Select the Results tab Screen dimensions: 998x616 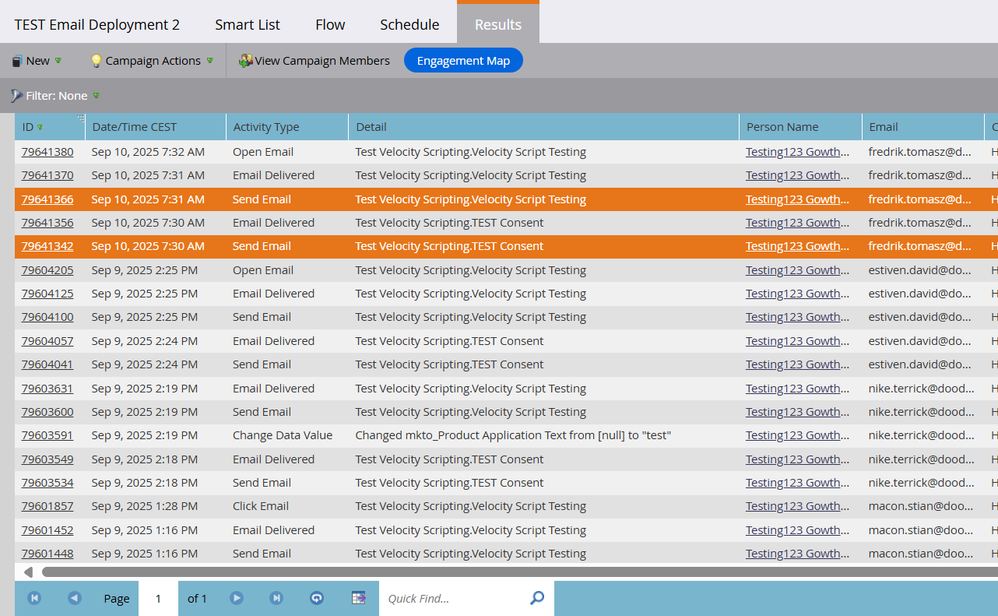coord(498,25)
